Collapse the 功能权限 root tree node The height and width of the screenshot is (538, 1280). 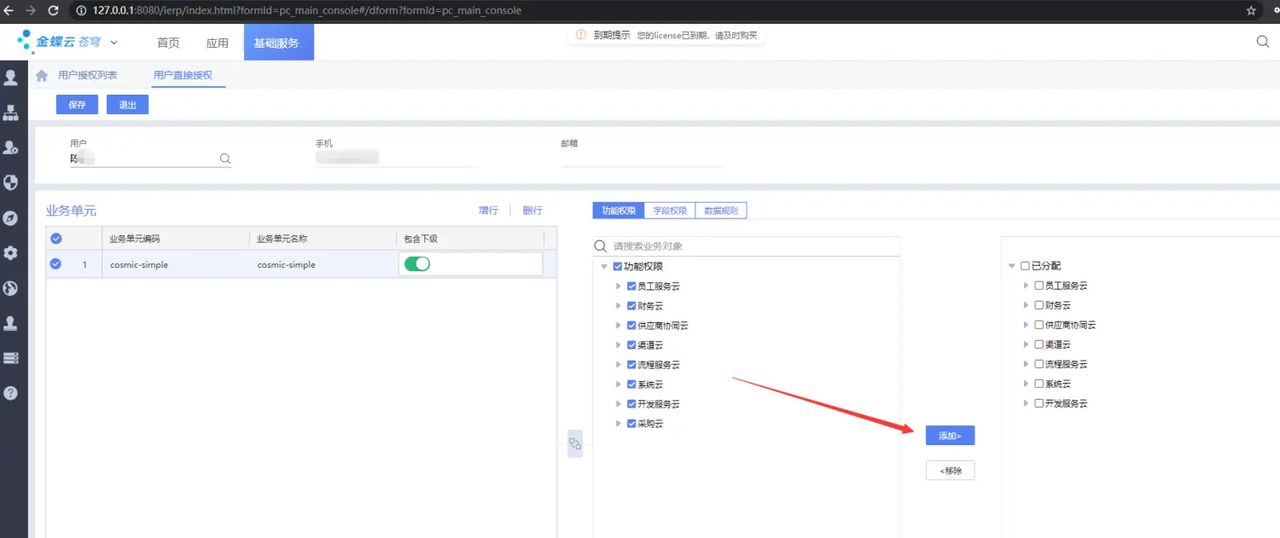(x=603, y=267)
